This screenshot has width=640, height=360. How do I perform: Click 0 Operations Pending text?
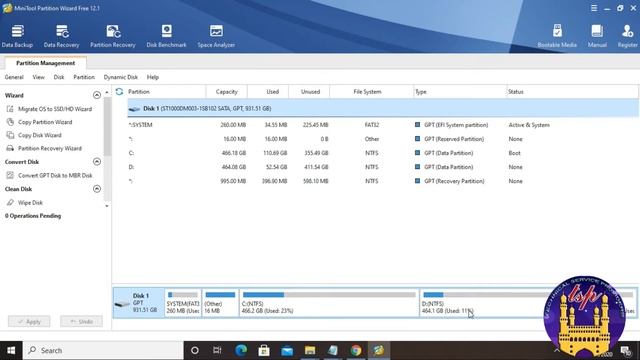33,216
